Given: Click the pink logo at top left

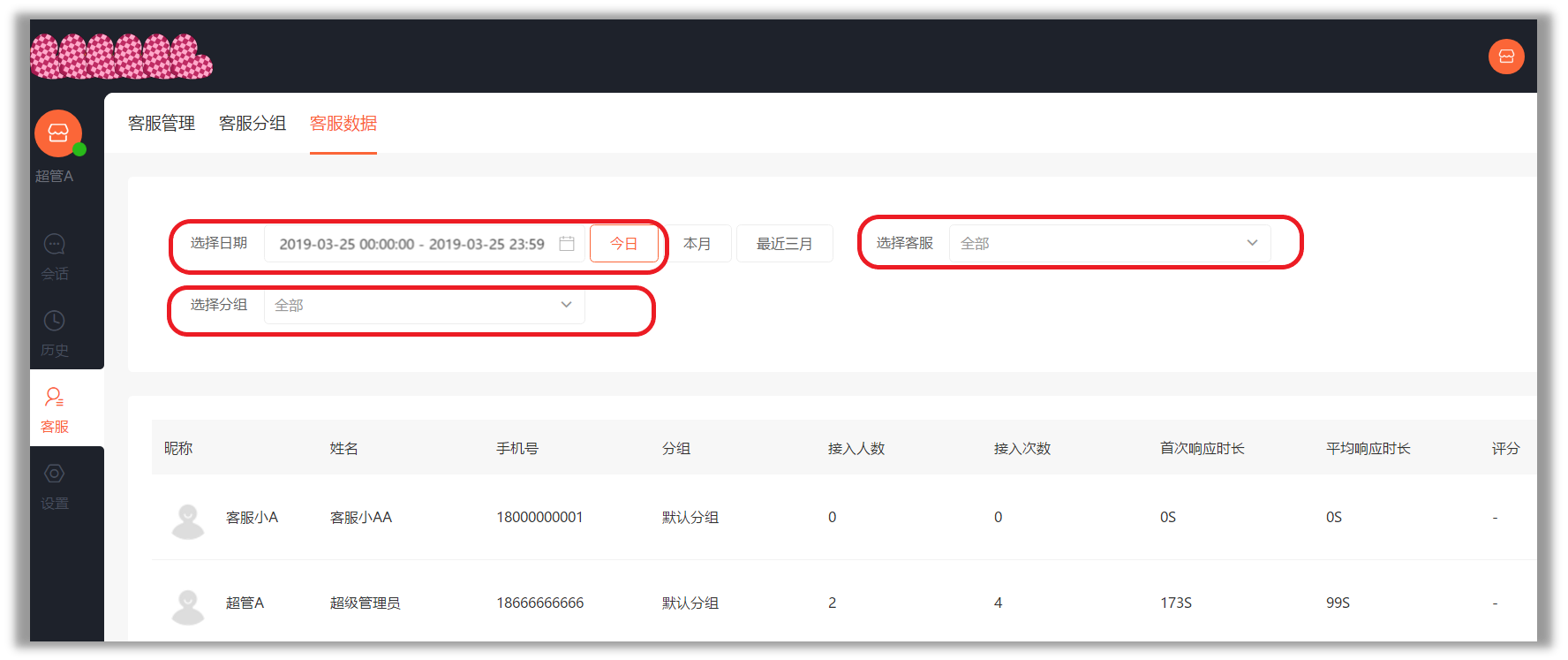Looking at the screenshot, I should [122, 57].
